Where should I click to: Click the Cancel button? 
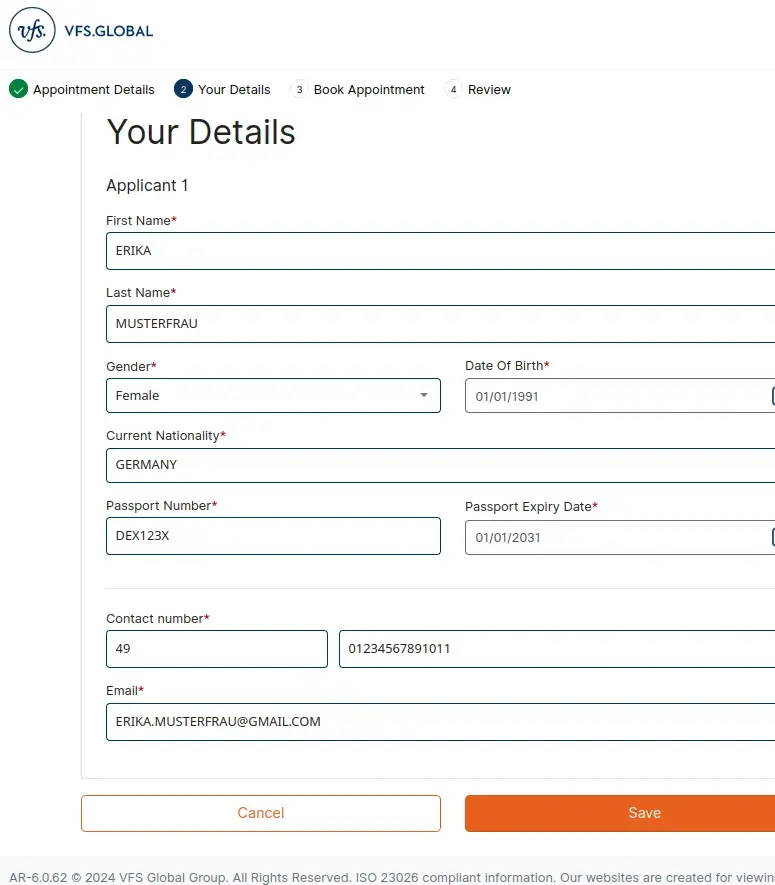[x=260, y=813]
